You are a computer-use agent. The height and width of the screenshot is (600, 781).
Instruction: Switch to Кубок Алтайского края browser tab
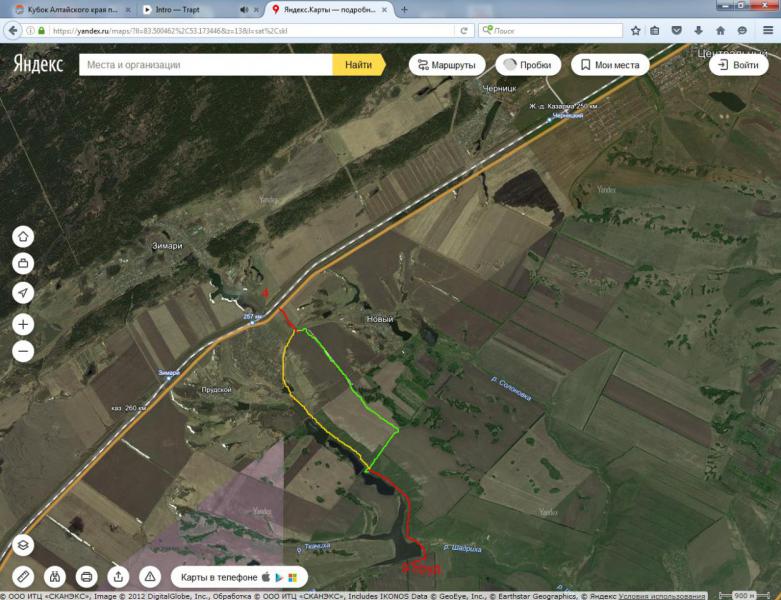65,9
